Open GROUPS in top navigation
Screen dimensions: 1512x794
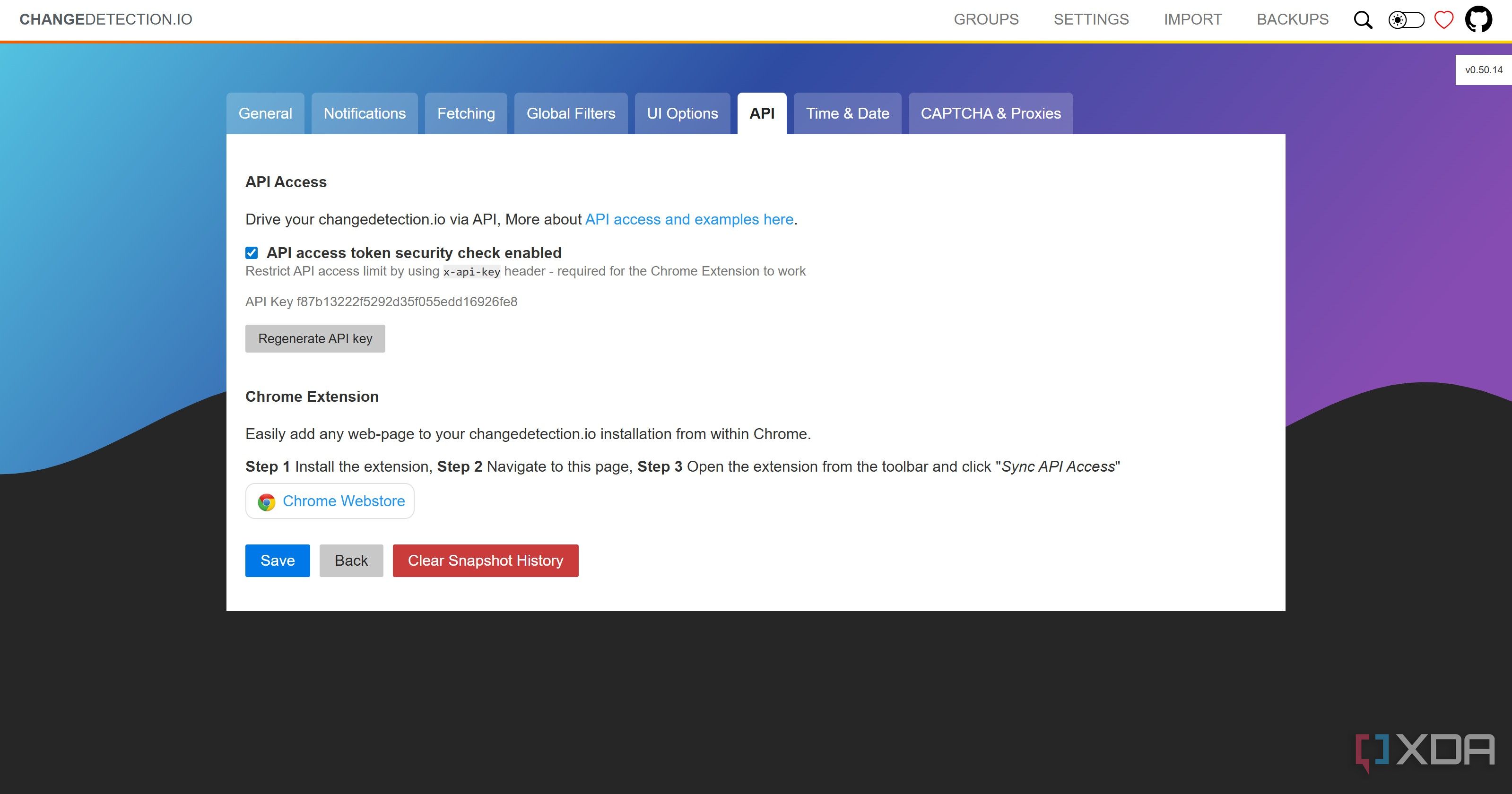986,19
